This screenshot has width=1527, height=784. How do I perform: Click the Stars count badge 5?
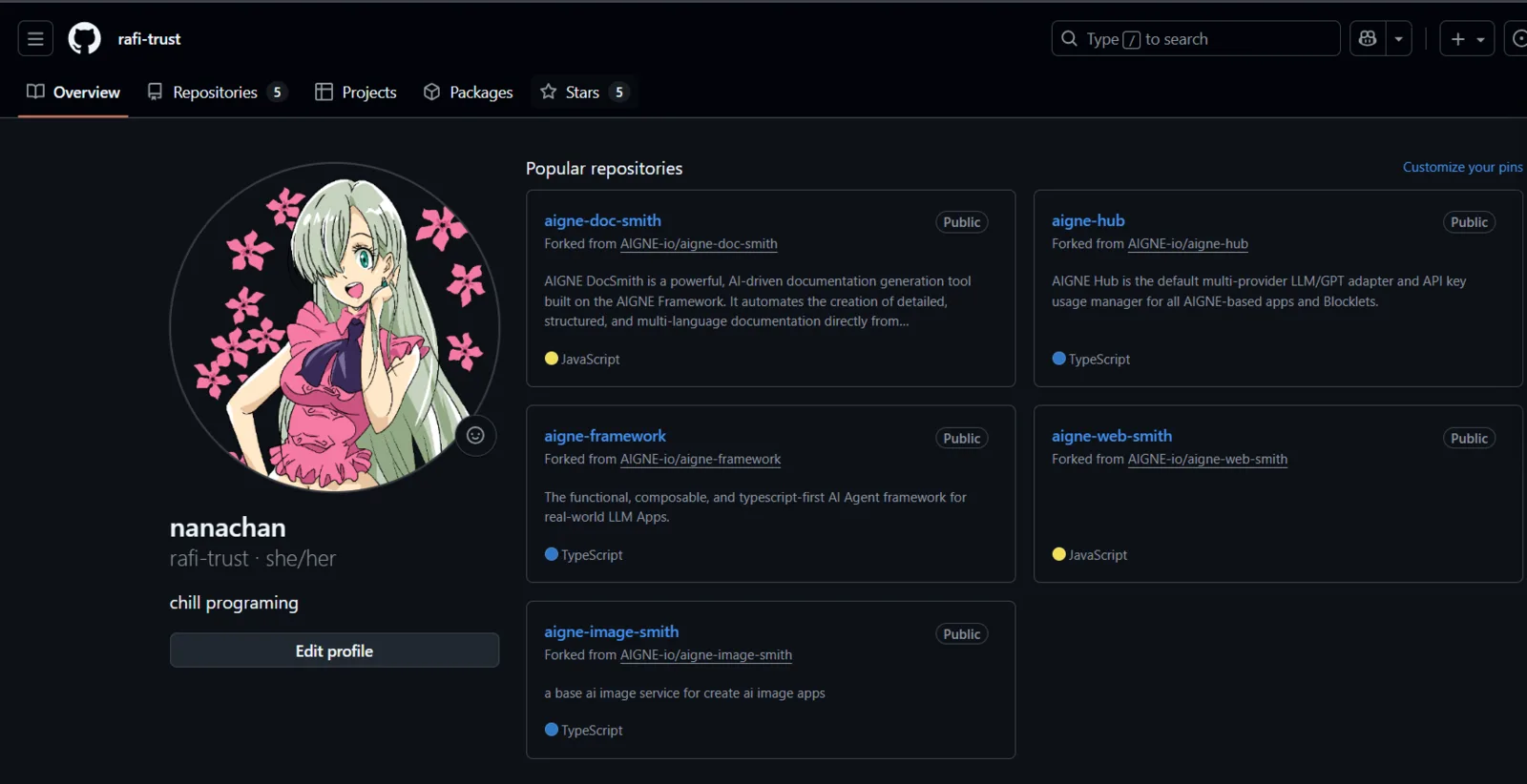pyautogui.click(x=619, y=93)
